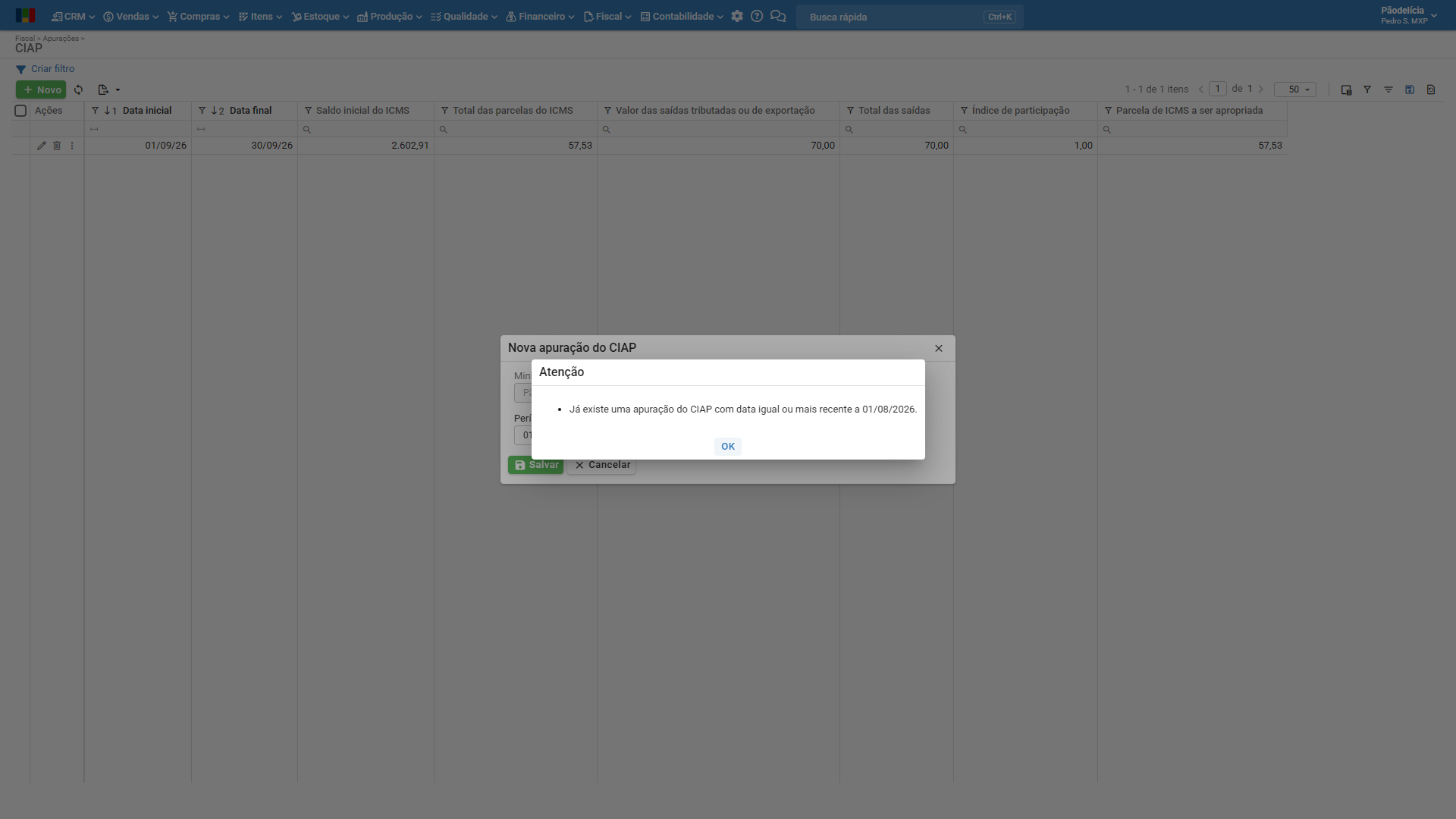The height and width of the screenshot is (819, 1456).
Task: Click filter icon on Data inicial column
Action: (95, 111)
